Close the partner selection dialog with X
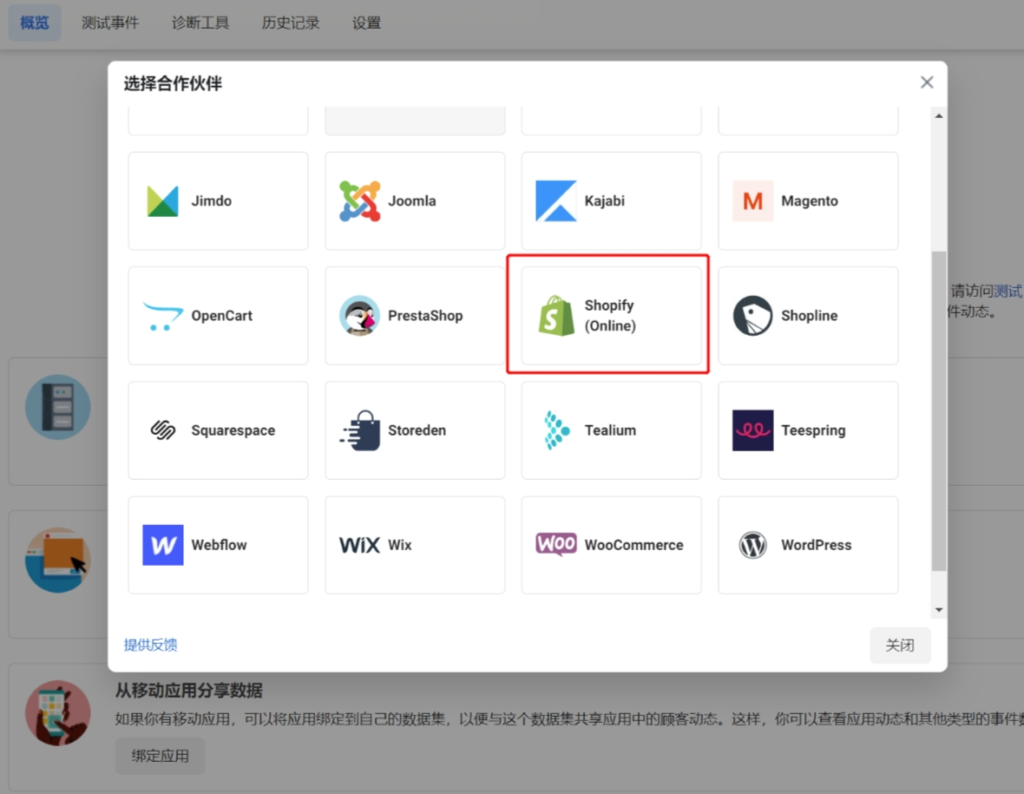Screen dimensions: 1024x794 [x=927, y=82]
